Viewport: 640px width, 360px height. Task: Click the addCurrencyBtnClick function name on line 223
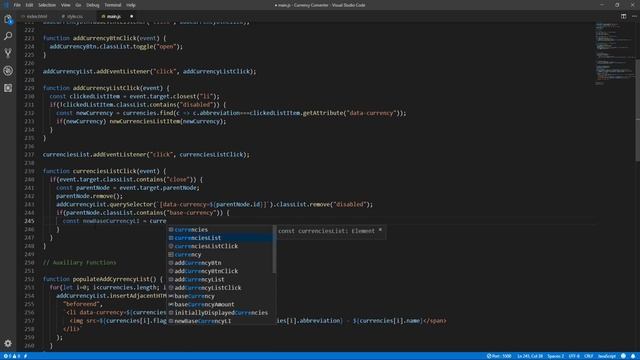[x=104, y=38]
